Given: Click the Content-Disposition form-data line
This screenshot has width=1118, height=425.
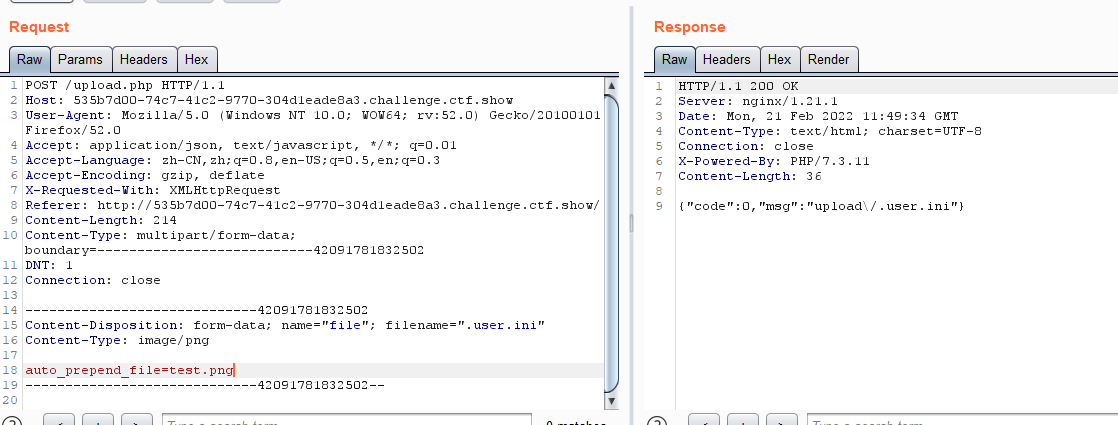Looking at the screenshot, I should [285, 325].
